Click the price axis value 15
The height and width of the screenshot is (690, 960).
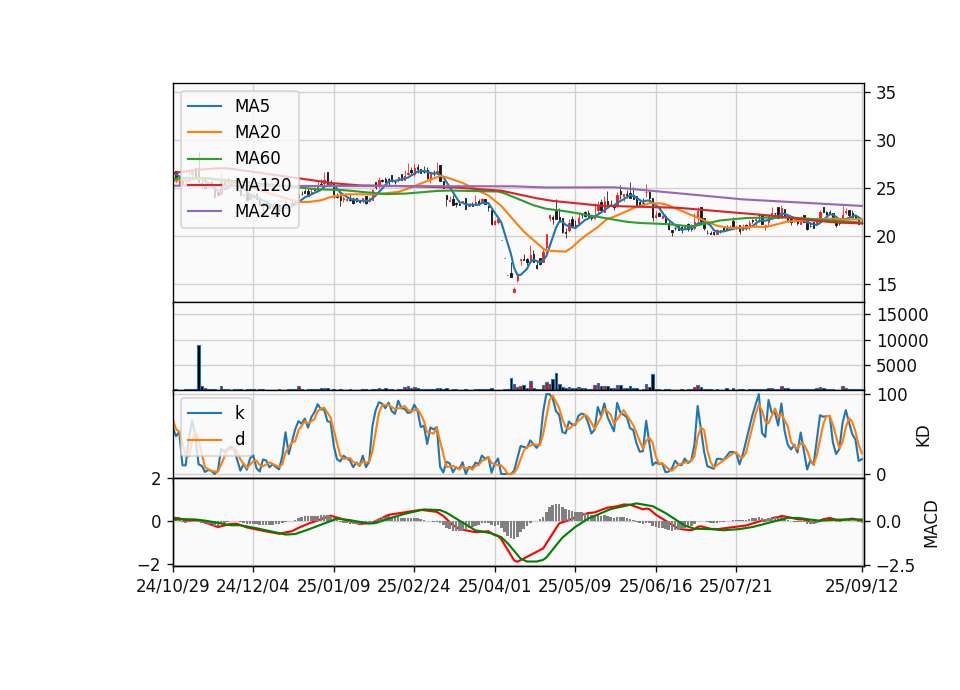(886, 285)
